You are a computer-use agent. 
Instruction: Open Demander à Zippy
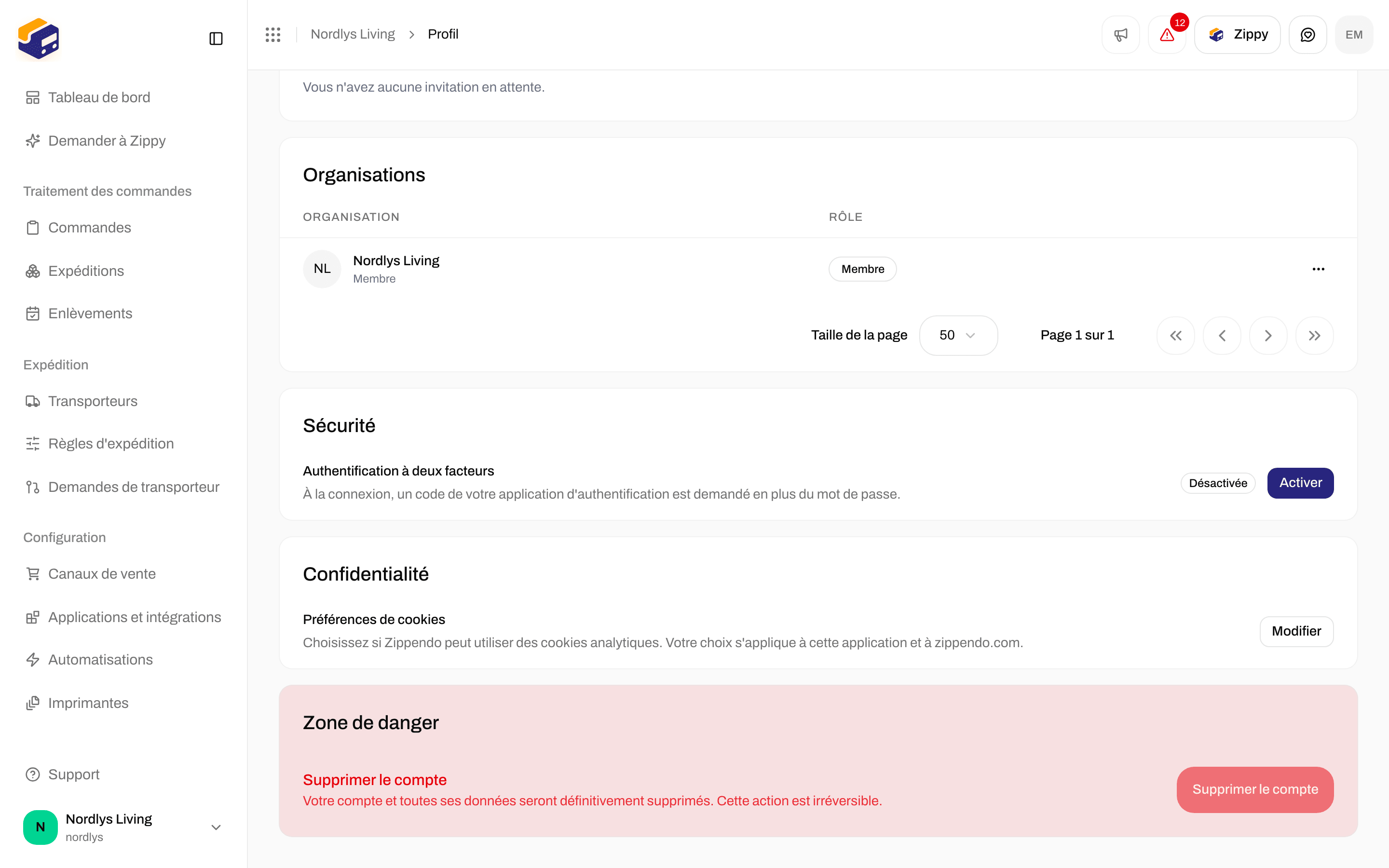pos(123,141)
